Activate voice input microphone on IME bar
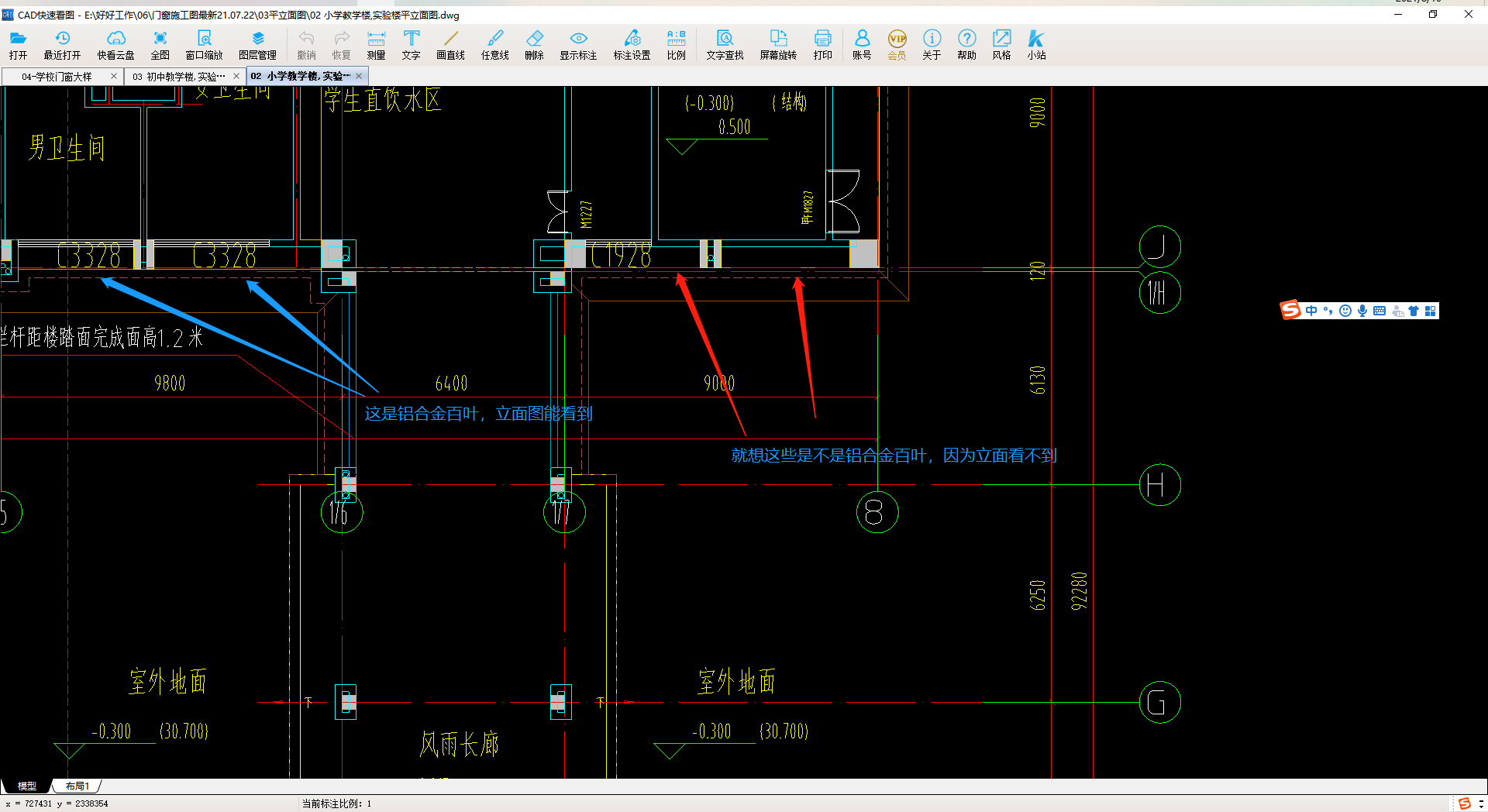The image size is (1488, 812). (x=1362, y=311)
